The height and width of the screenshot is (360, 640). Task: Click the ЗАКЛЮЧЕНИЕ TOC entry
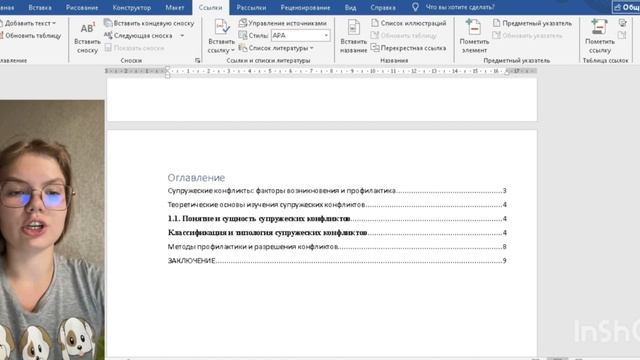337,260
